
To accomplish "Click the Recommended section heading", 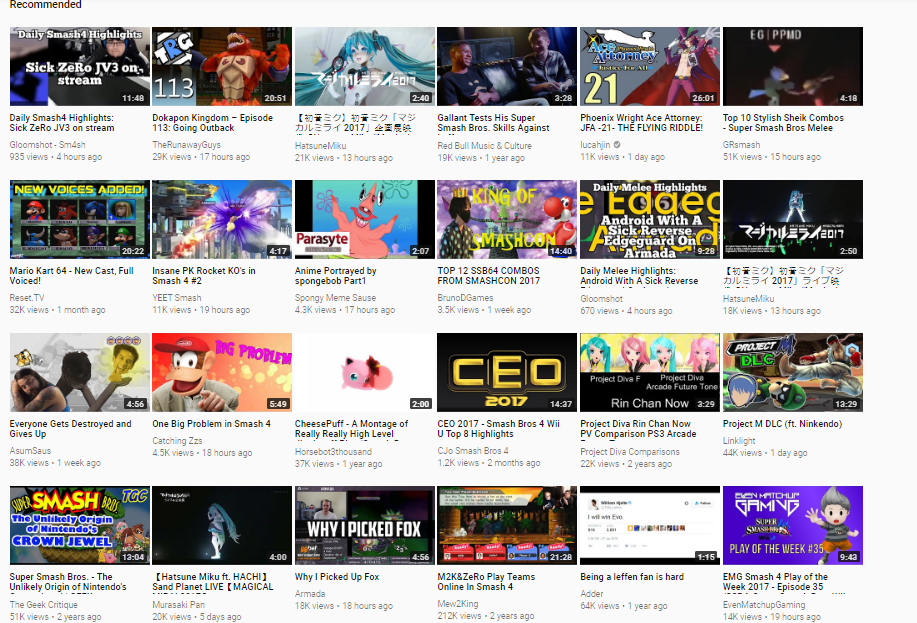I will (x=46, y=5).
